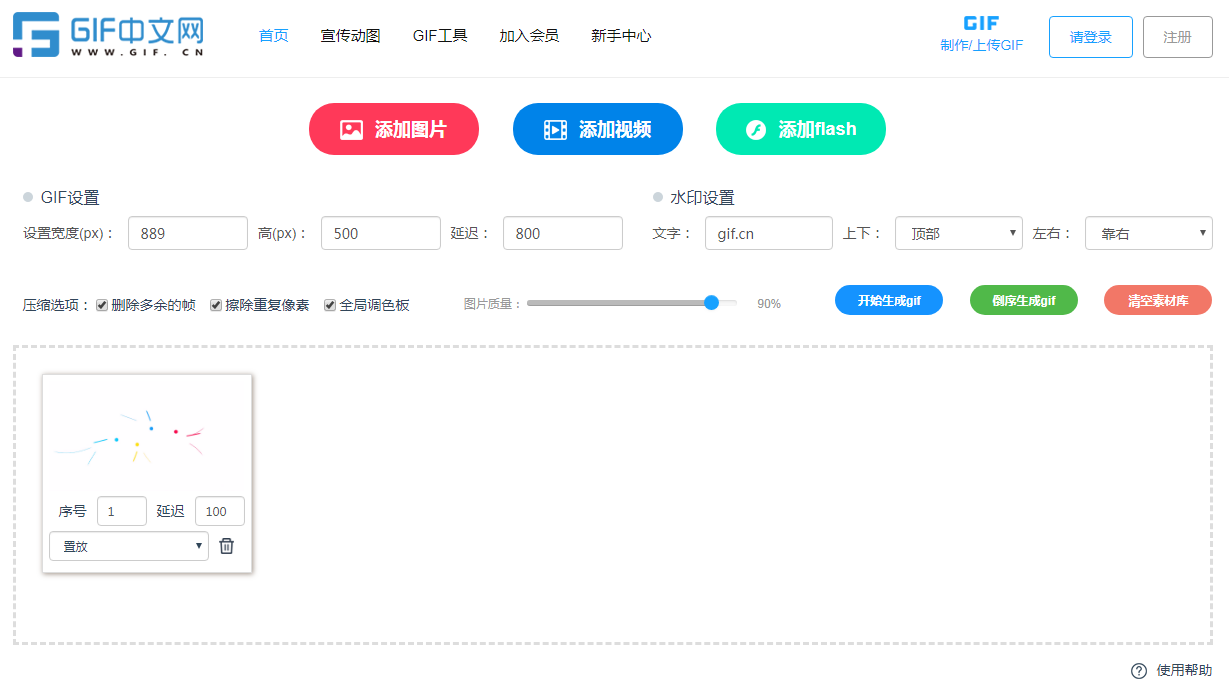Image resolution: width=1229 pixels, height=690 pixels.
Task: Click the 清空素材库 button
Action: [1158, 300]
